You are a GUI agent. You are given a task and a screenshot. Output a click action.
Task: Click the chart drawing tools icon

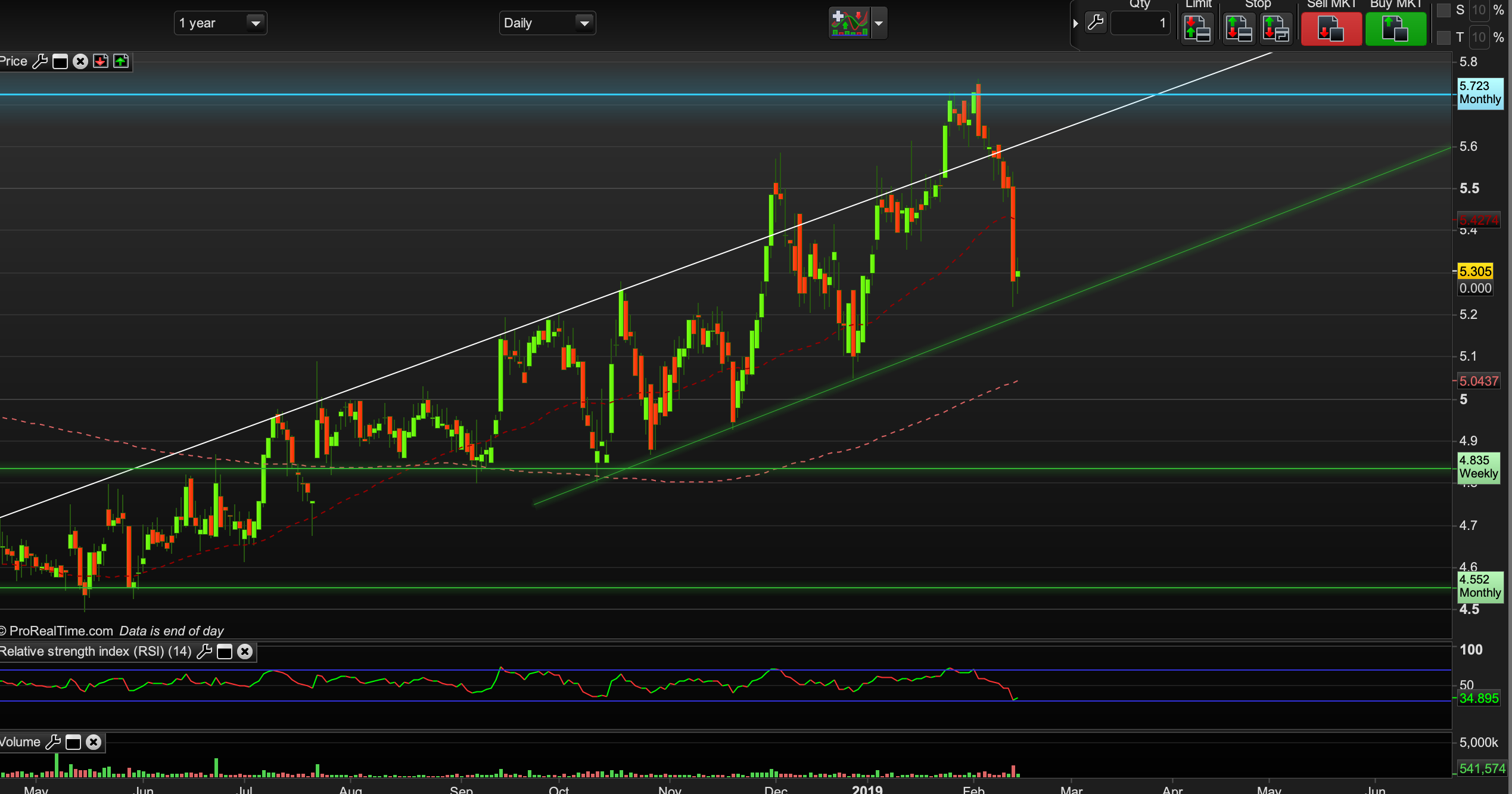click(x=850, y=23)
